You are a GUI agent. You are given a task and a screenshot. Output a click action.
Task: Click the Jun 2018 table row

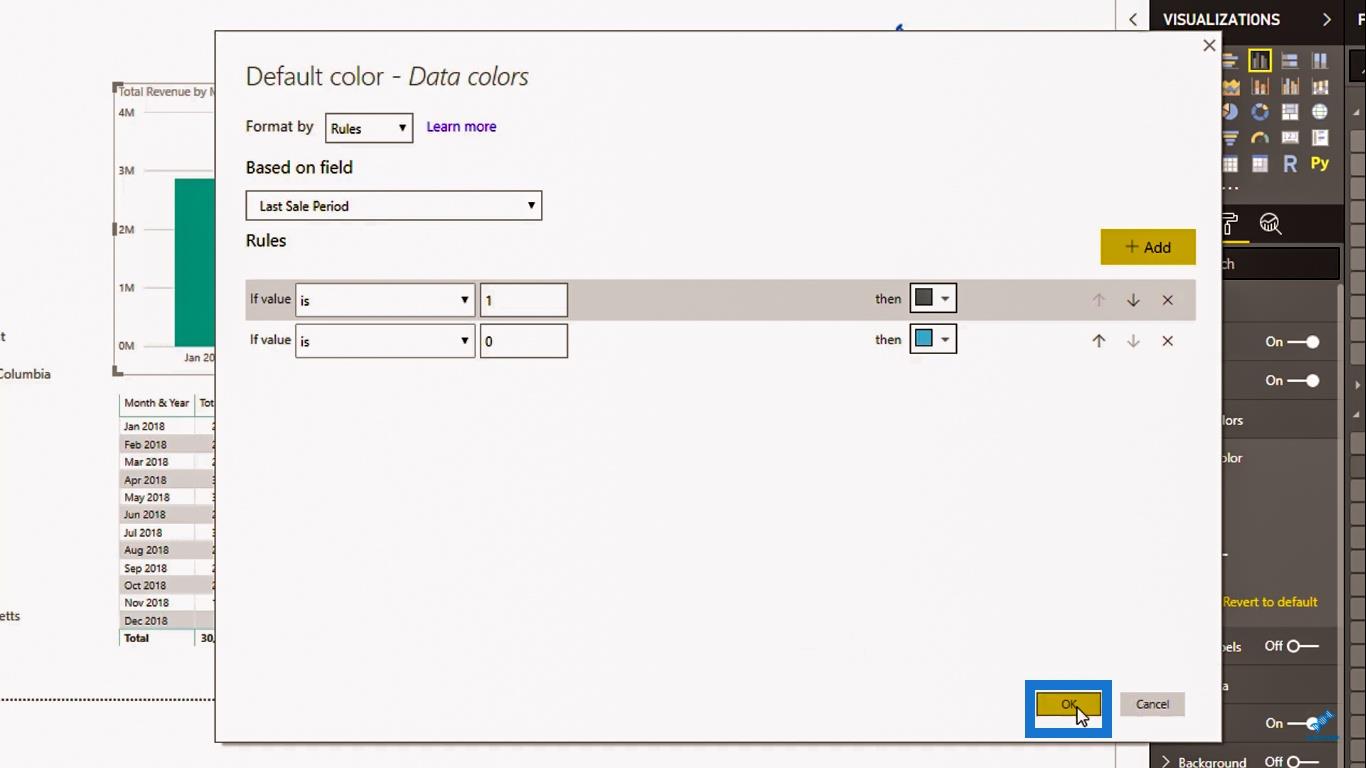tap(166, 515)
